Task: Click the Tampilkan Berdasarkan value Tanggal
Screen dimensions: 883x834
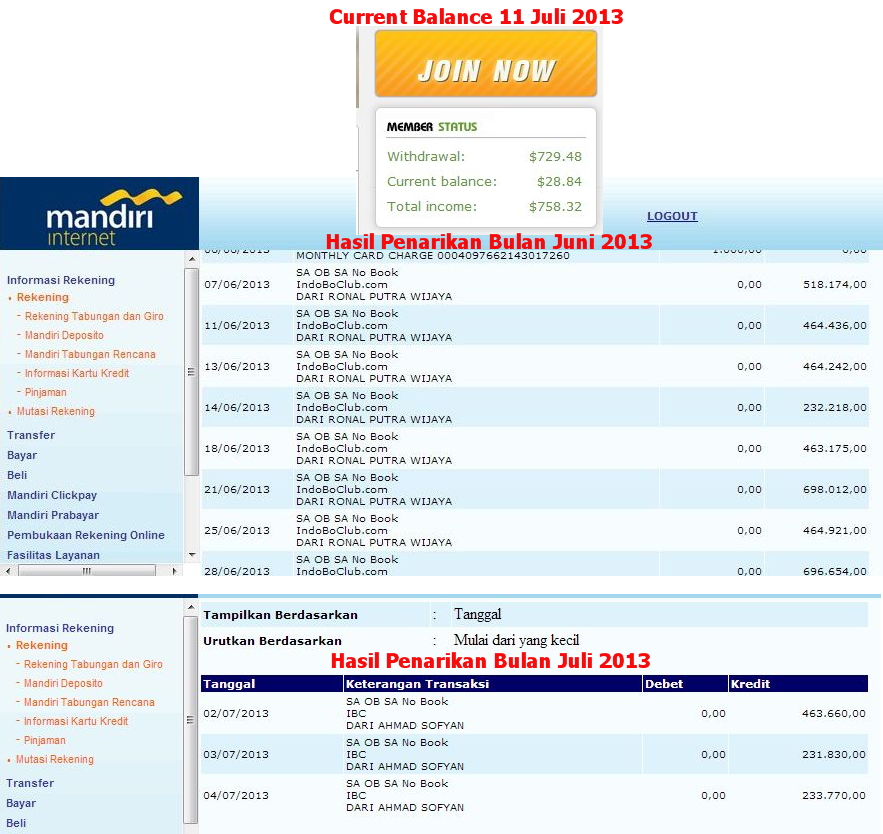Action: click(478, 614)
